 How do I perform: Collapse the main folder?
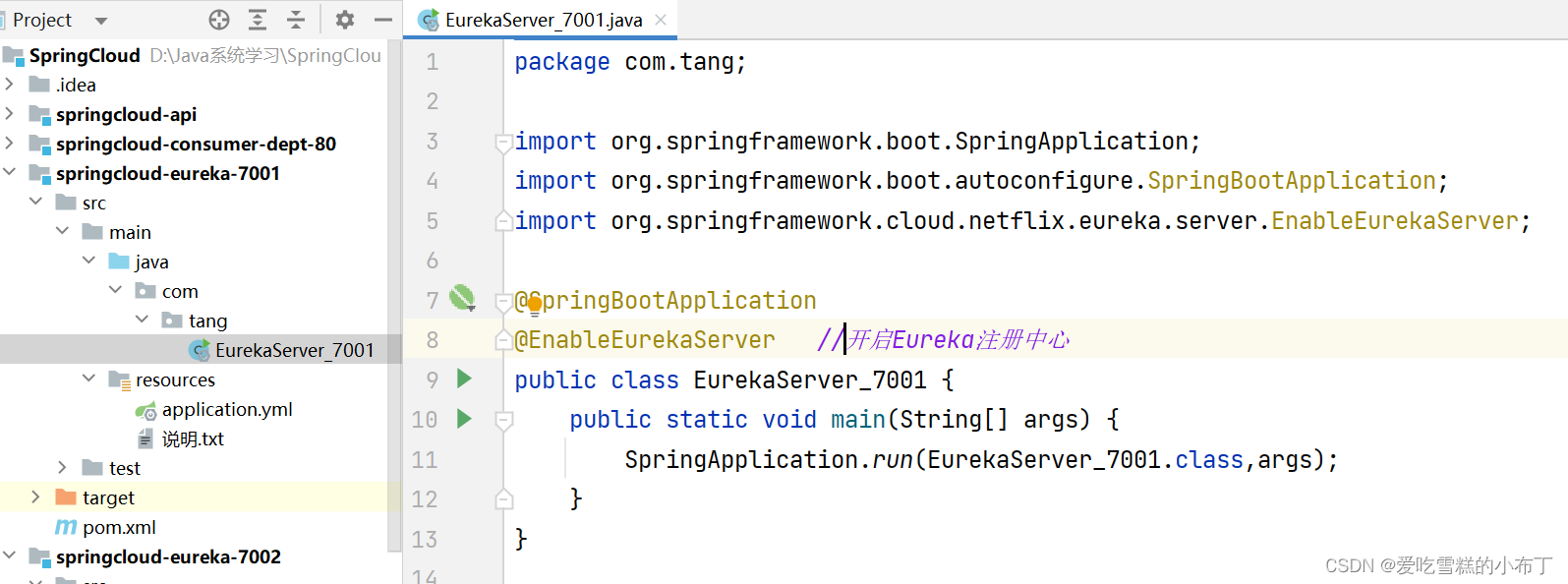[63, 232]
